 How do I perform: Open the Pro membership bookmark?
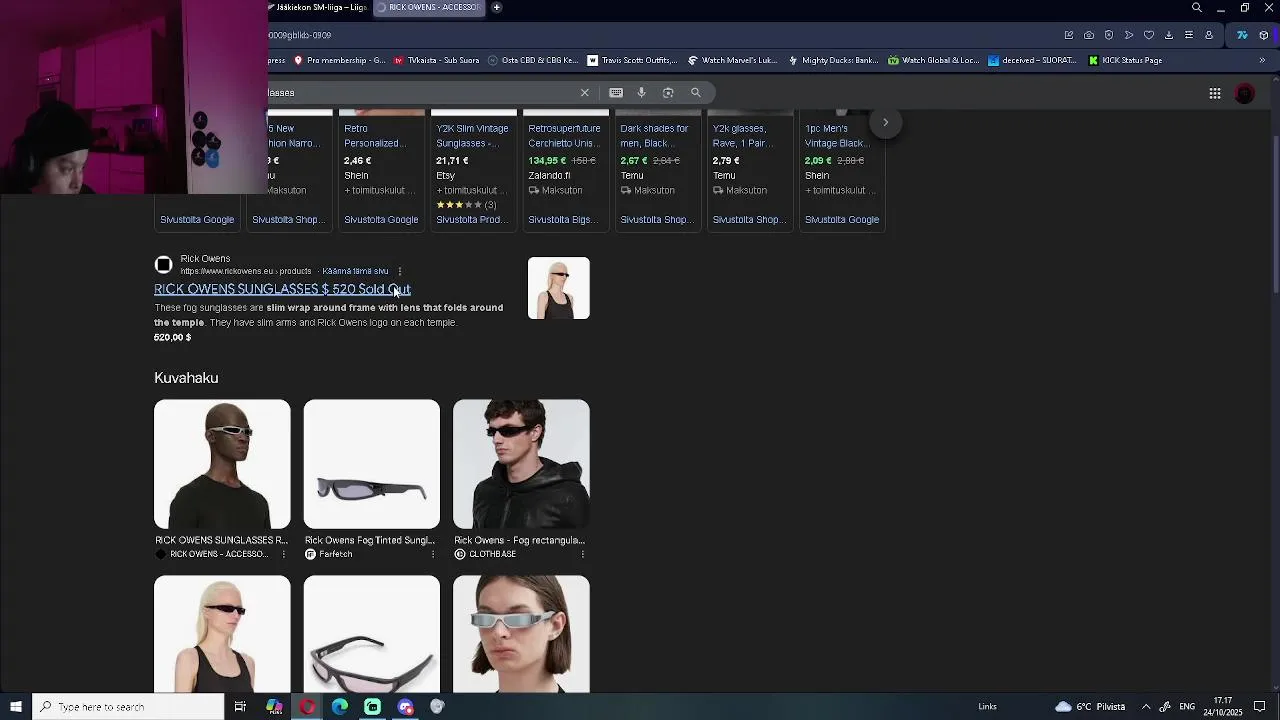(x=340, y=60)
